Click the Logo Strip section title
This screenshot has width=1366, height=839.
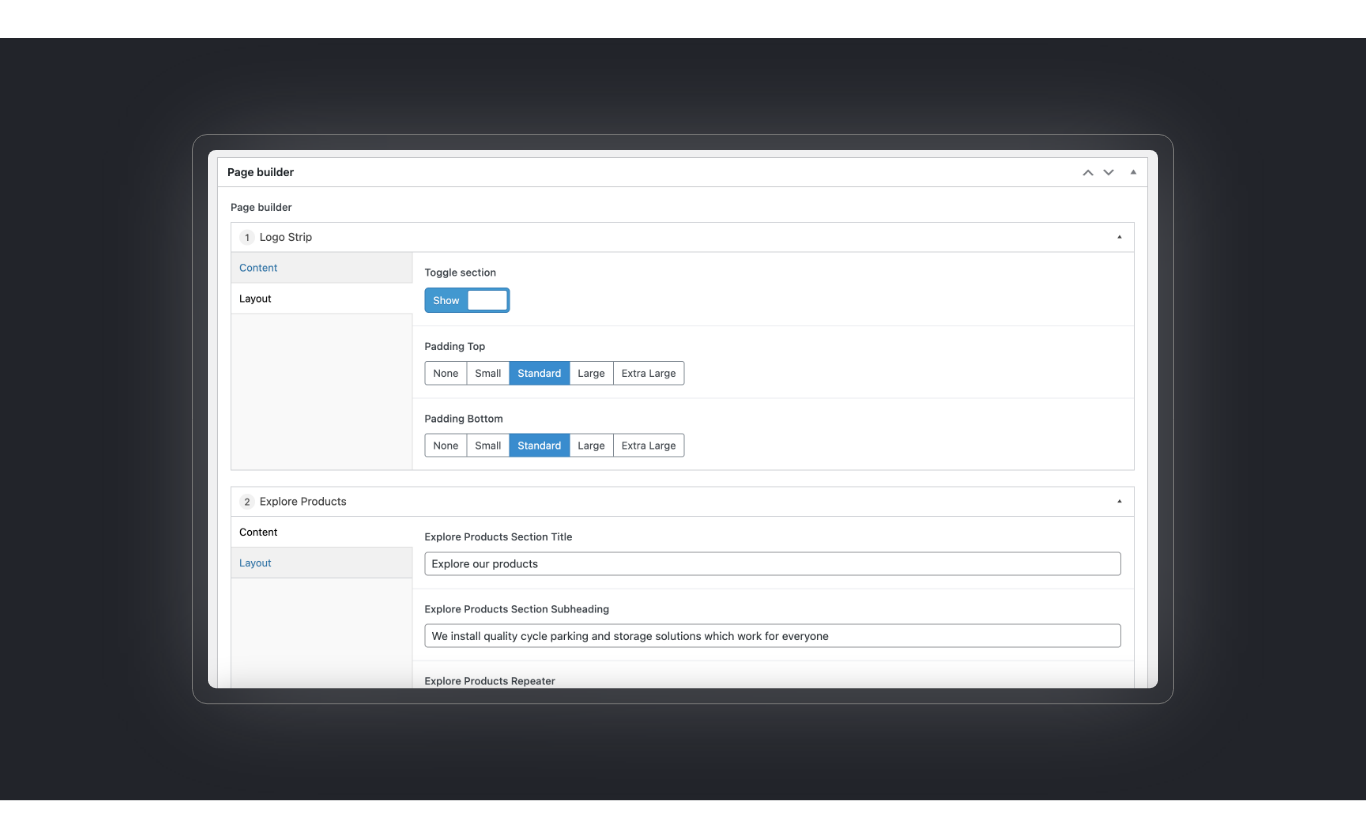tap(286, 237)
